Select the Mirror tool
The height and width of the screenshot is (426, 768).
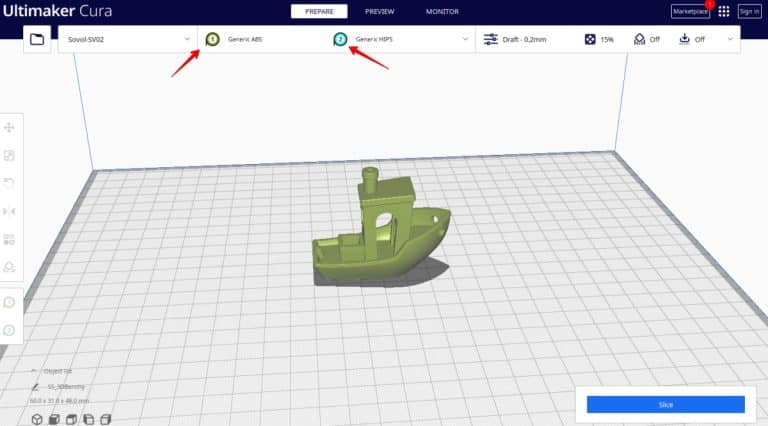coord(9,211)
